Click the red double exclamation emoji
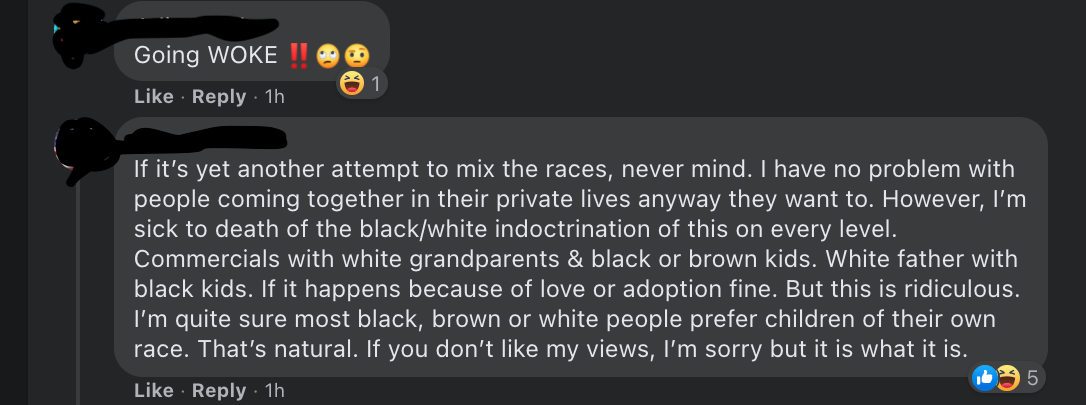 (298, 56)
